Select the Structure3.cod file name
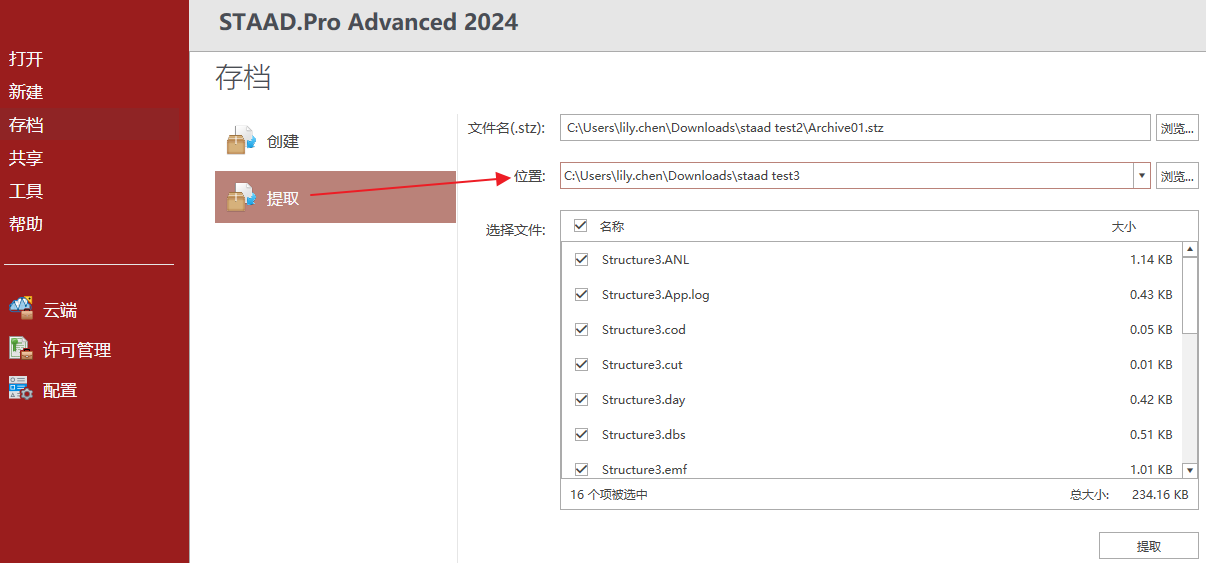Screen dimensions: 1206x563 [x=644, y=330]
